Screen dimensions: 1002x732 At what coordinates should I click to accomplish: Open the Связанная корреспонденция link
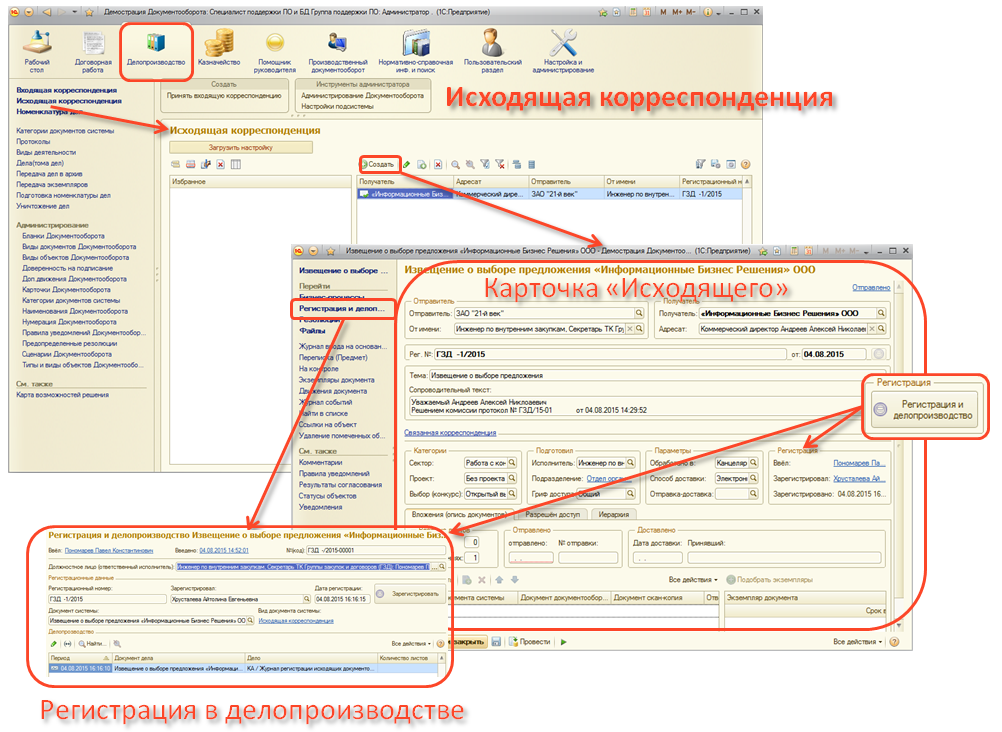click(x=449, y=432)
